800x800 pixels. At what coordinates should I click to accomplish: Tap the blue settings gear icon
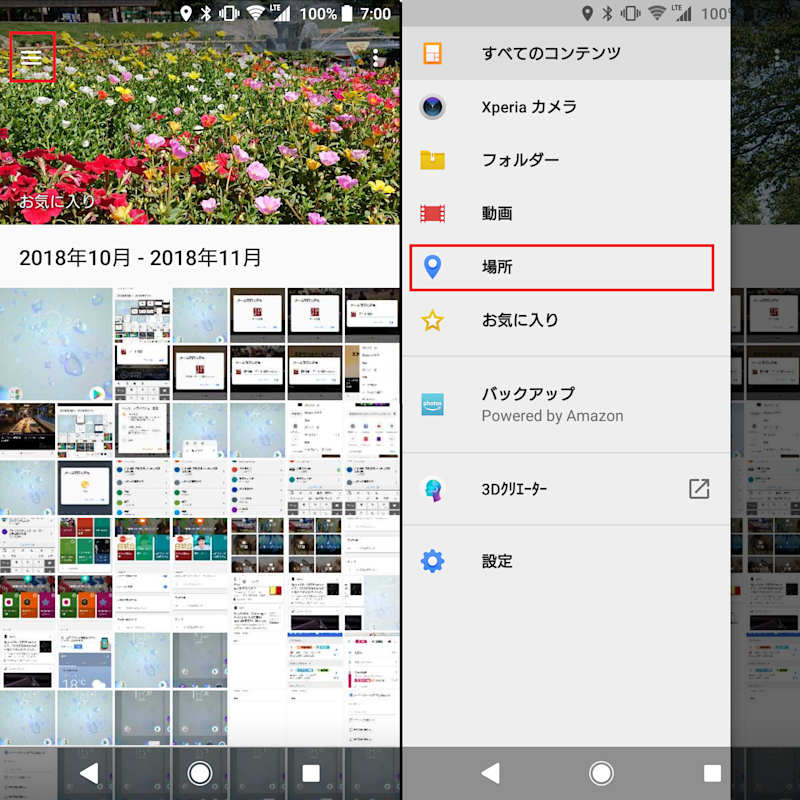pyautogui.click(x=432, y=561)
